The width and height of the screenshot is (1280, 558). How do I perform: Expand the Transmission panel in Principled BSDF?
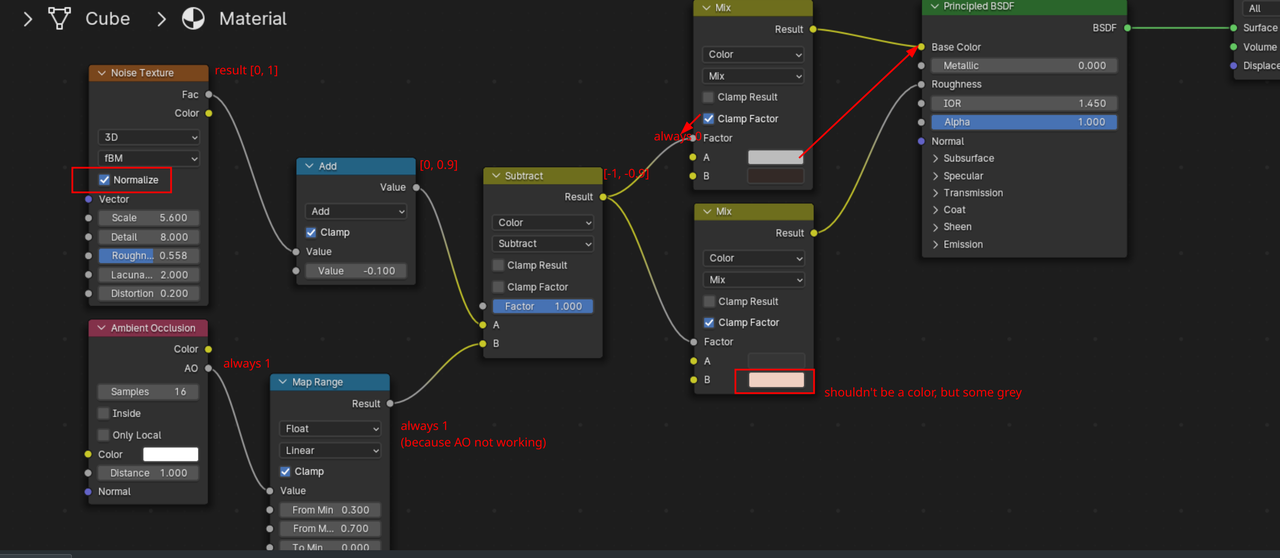967,193
